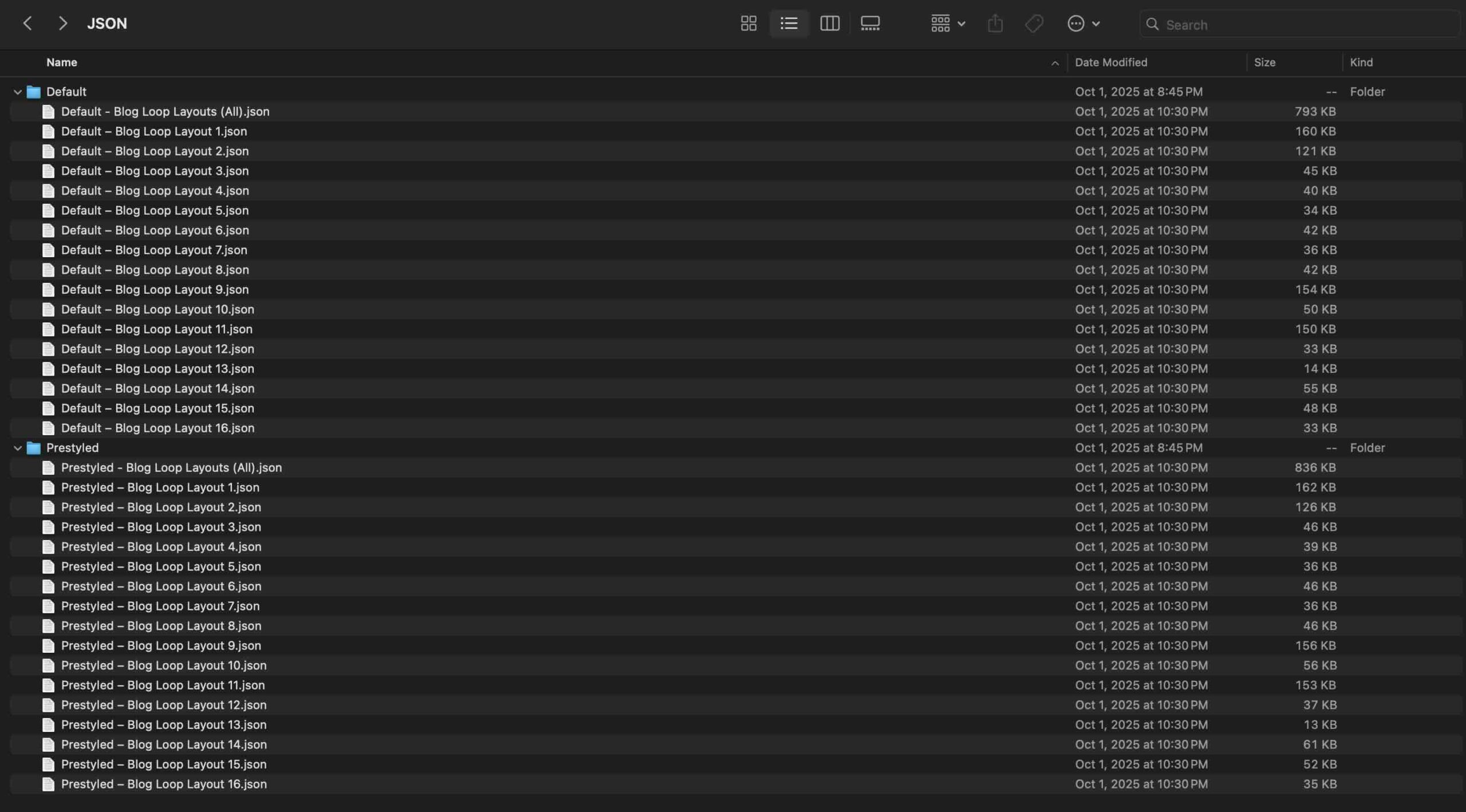Click the Kind column header
This screenshot has height=812, width=1466.
[x=1362, y=62]
